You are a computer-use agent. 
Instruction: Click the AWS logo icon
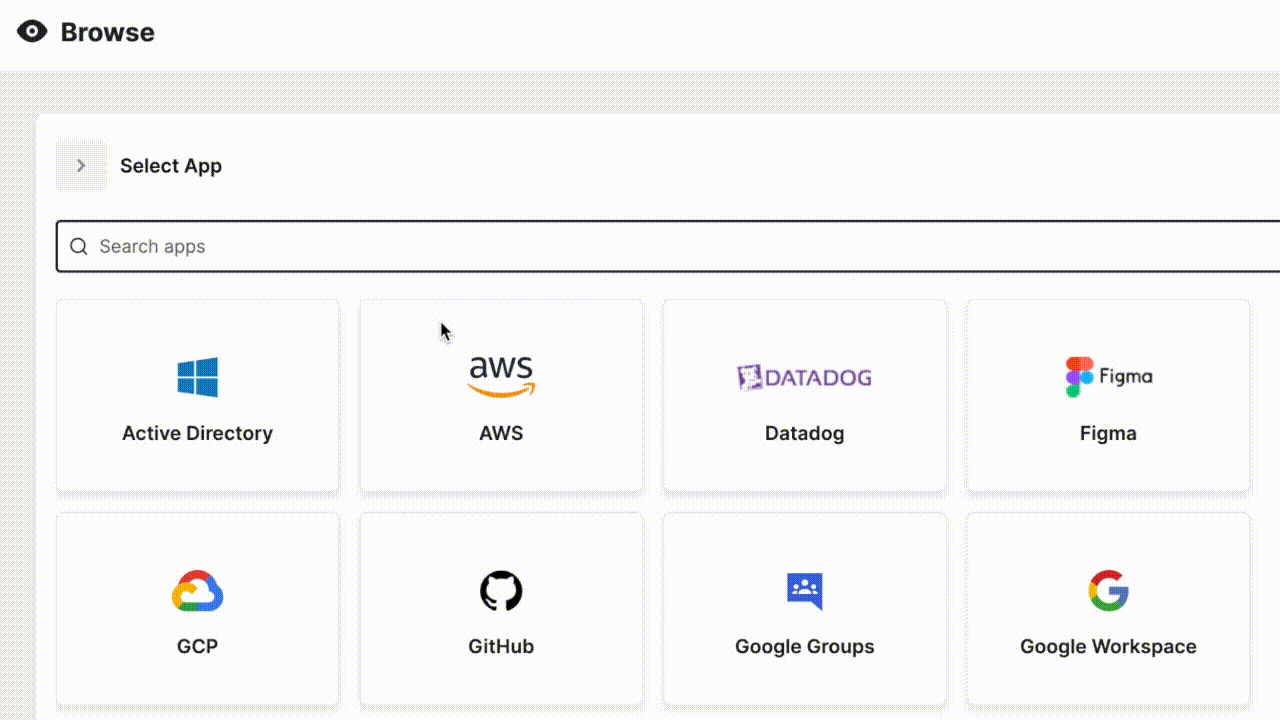(501, 376)
